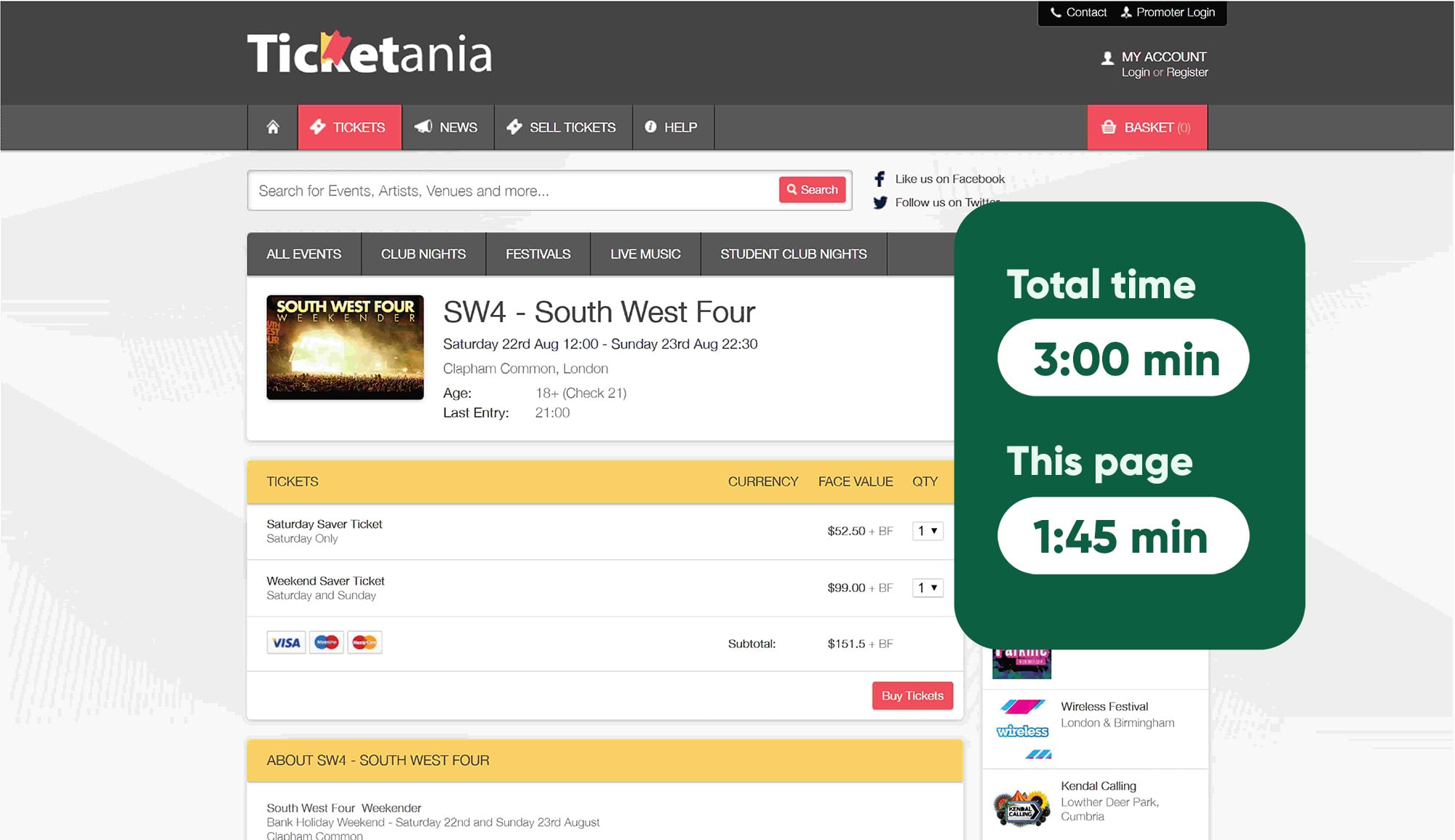The width and height of the screenshot is (1455, 840).
Task: Click the 3:00 min total time pill
Action: 1123,358
